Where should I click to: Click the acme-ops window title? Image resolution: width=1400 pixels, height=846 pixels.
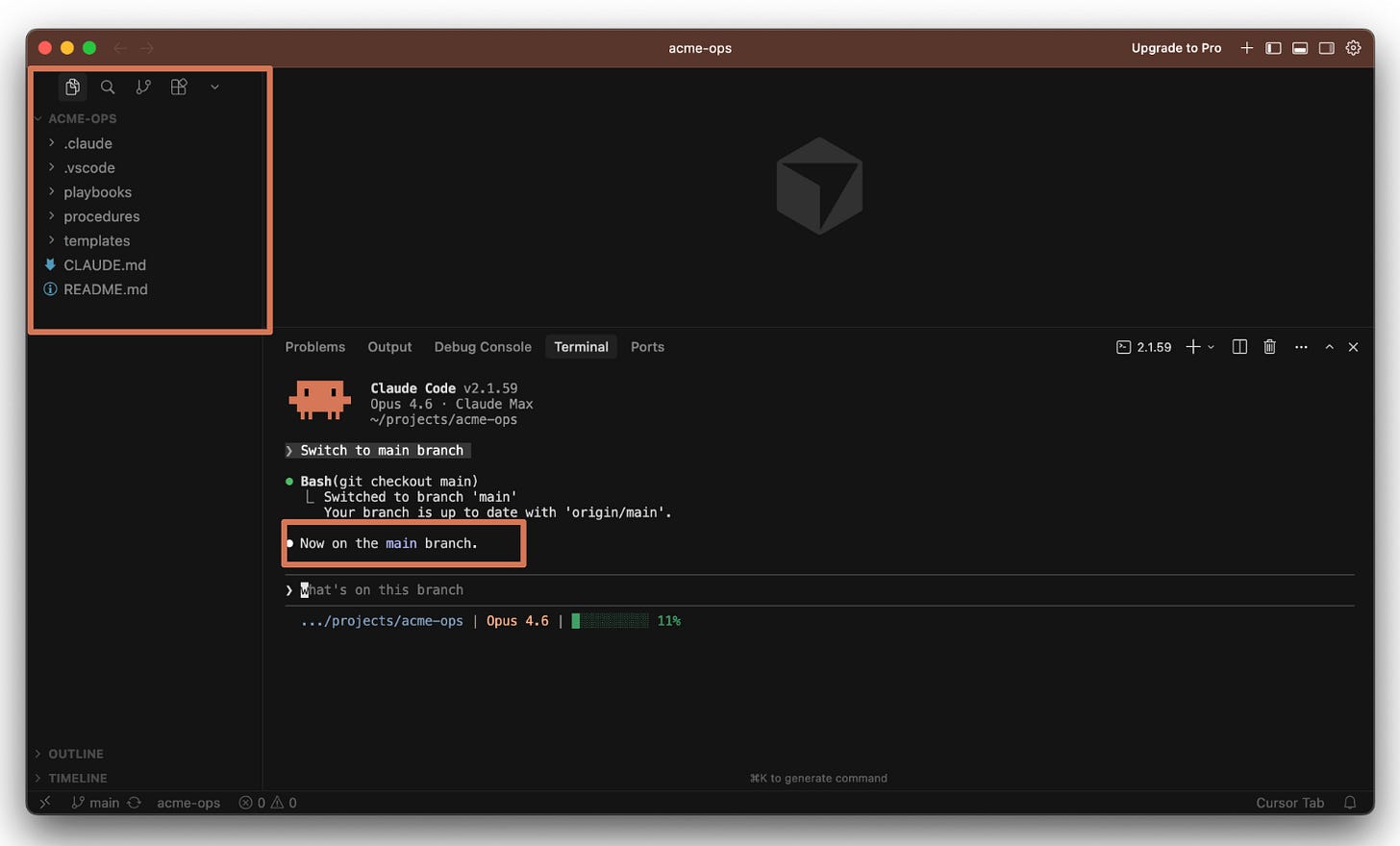700,48
